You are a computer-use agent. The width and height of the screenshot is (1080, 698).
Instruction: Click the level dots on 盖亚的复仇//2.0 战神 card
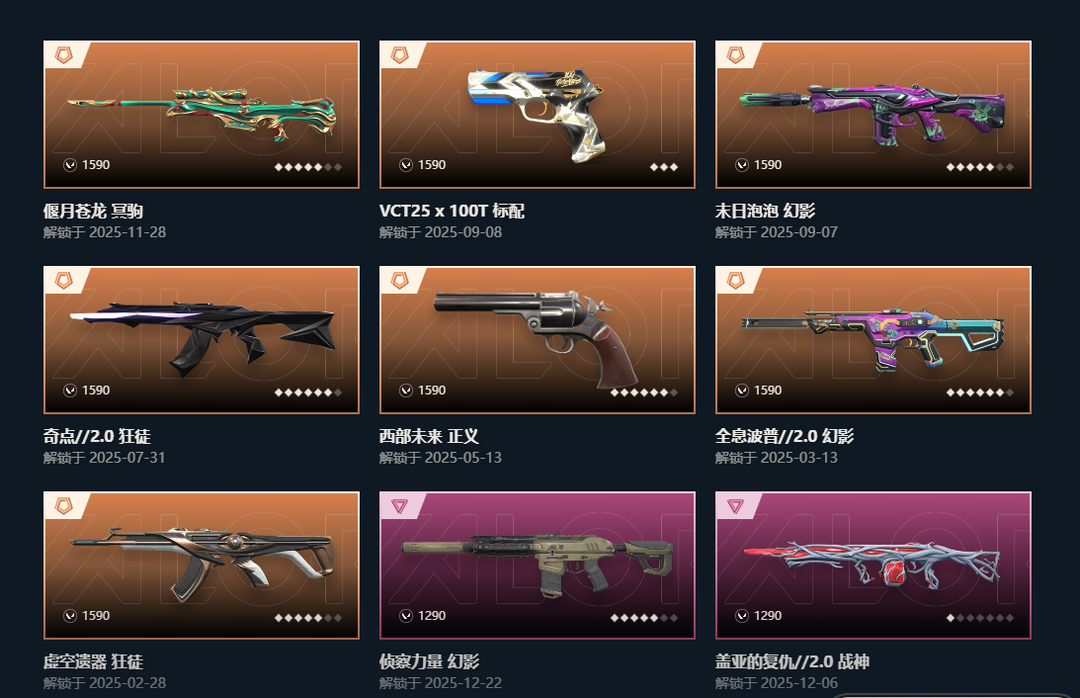point(980,617)
